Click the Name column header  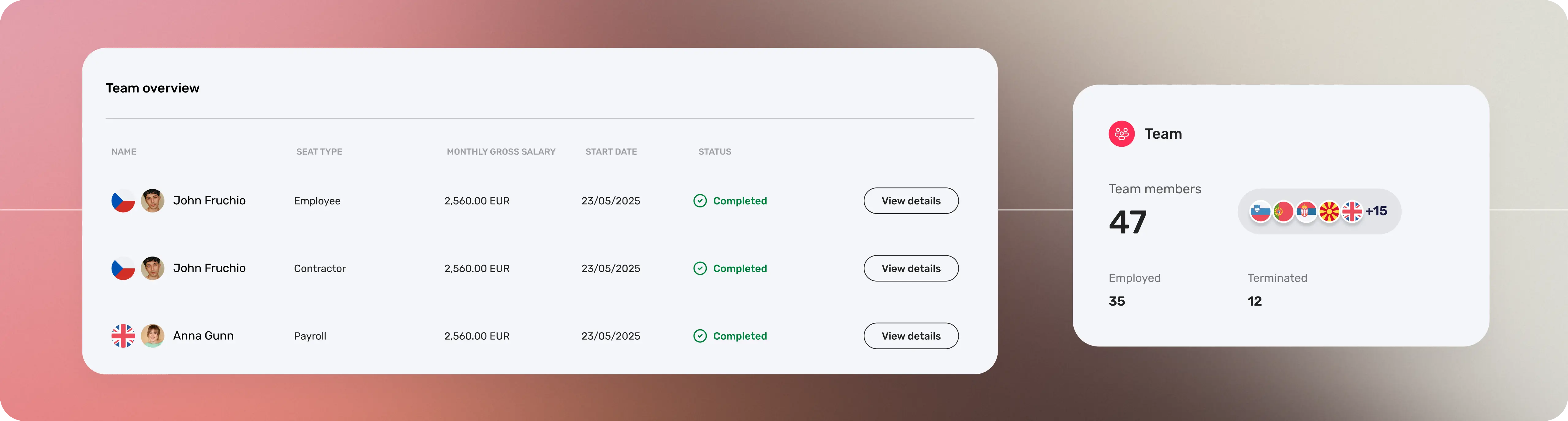pos(124,152)
